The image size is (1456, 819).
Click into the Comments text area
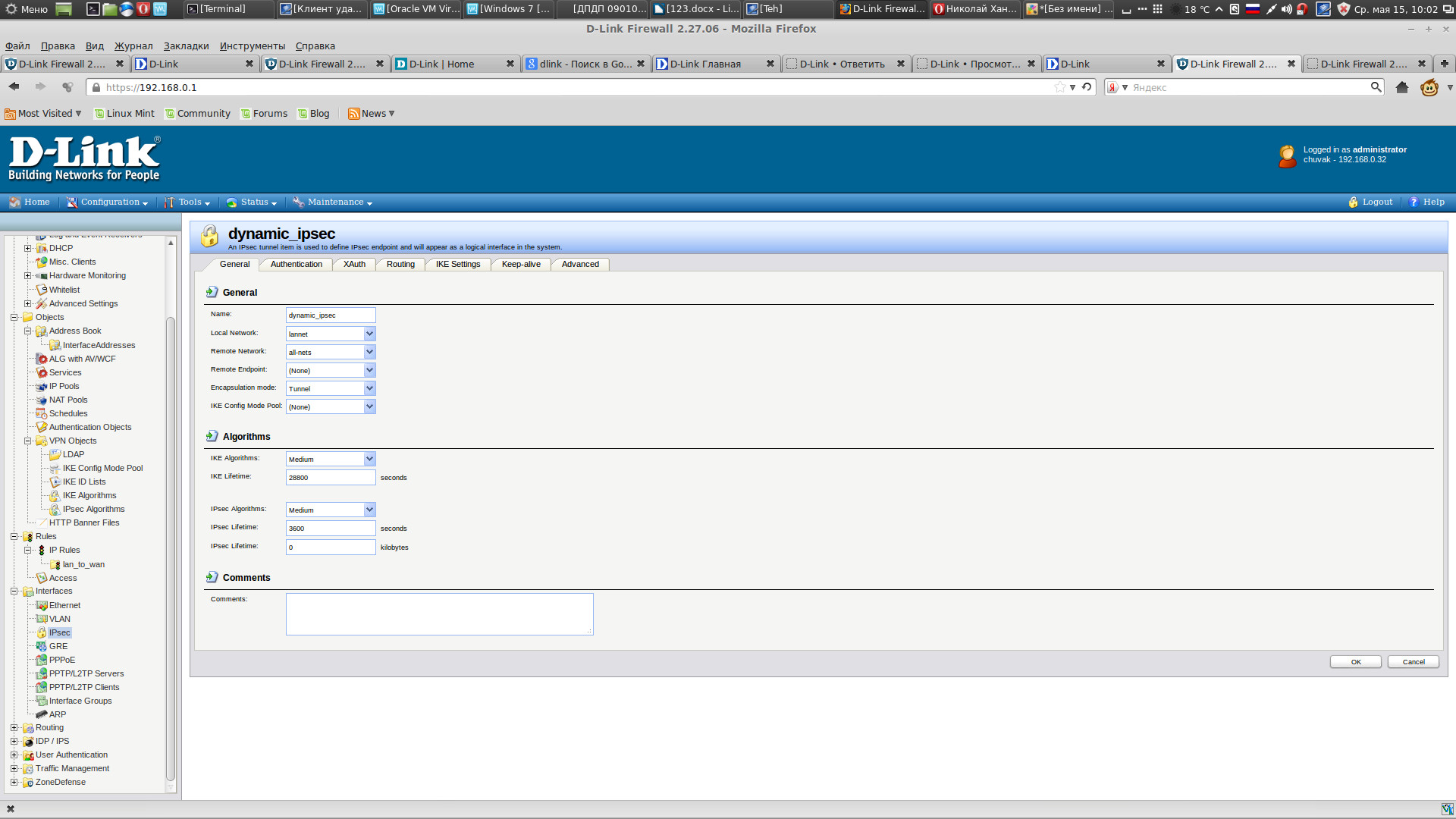[x=439, y=613]
